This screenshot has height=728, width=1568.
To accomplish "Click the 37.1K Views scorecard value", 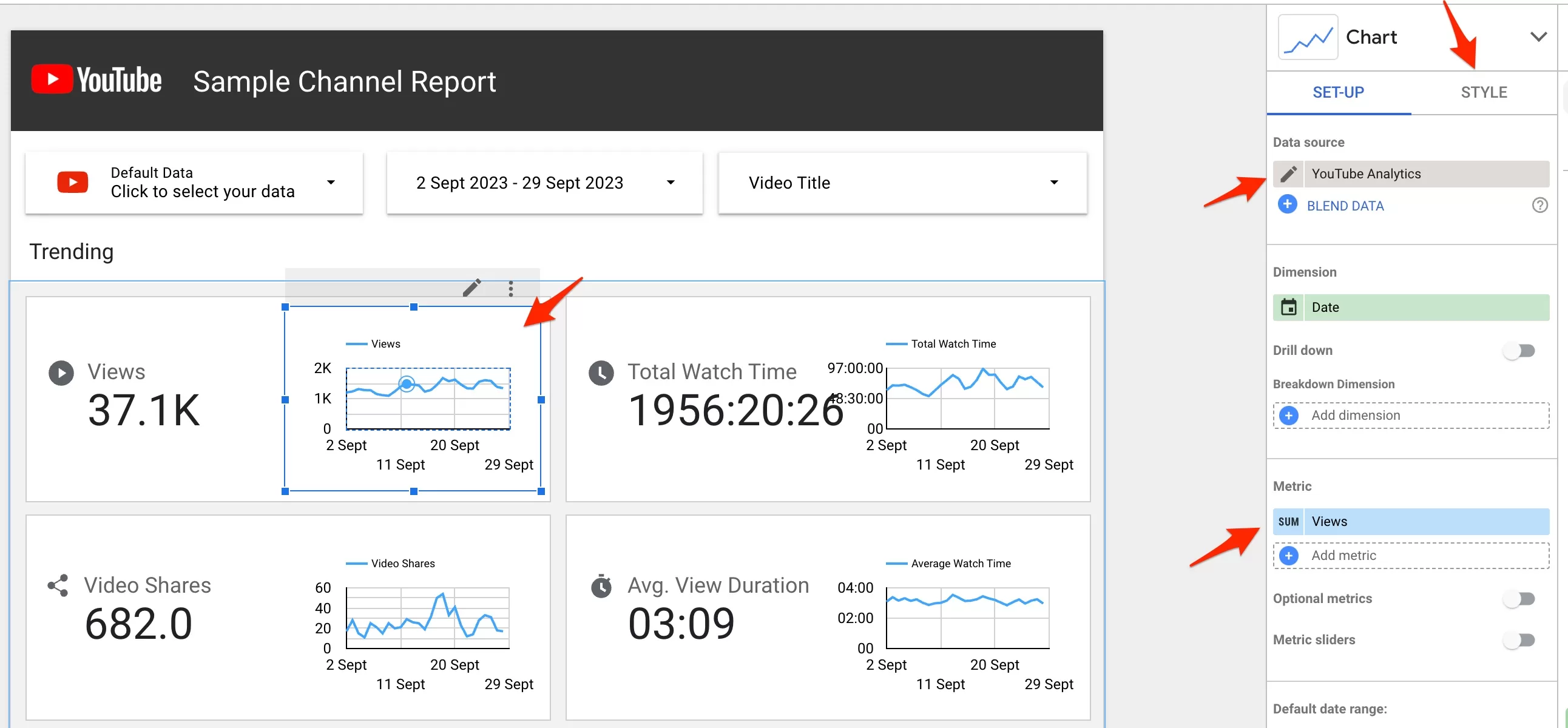I will click(144, 411).
